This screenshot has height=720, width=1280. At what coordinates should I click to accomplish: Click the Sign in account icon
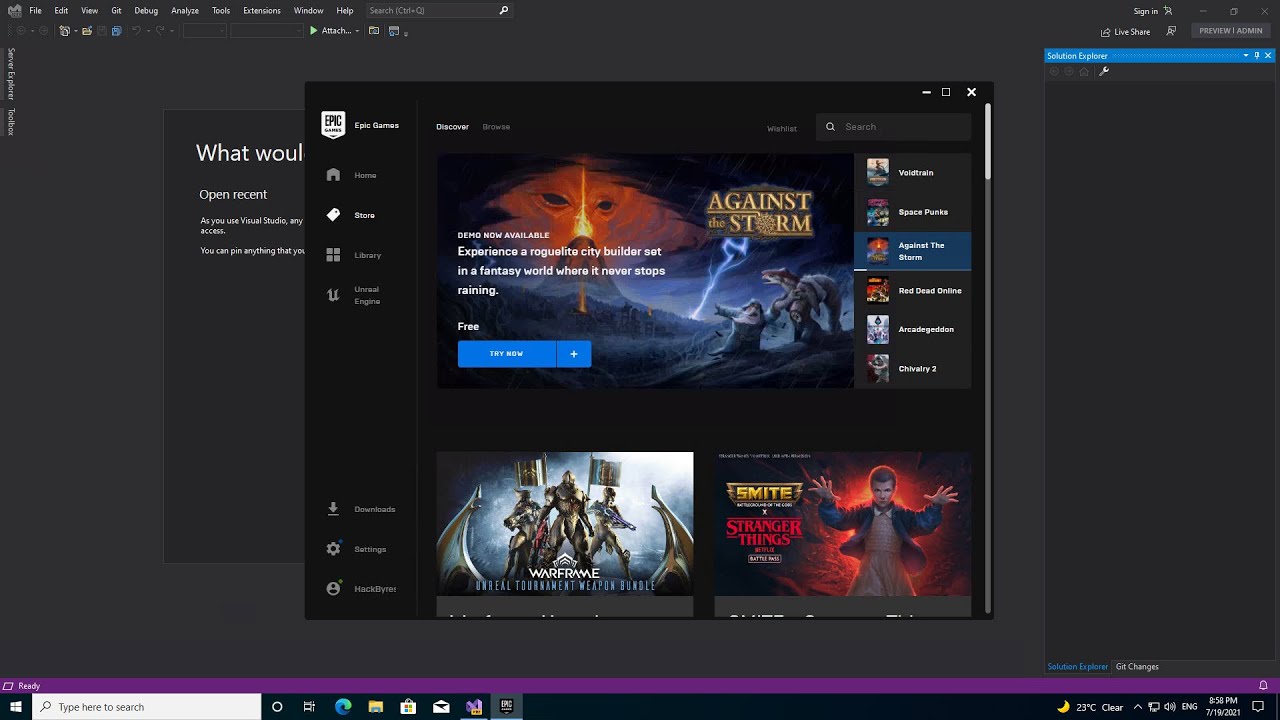tap(1168, 11)
